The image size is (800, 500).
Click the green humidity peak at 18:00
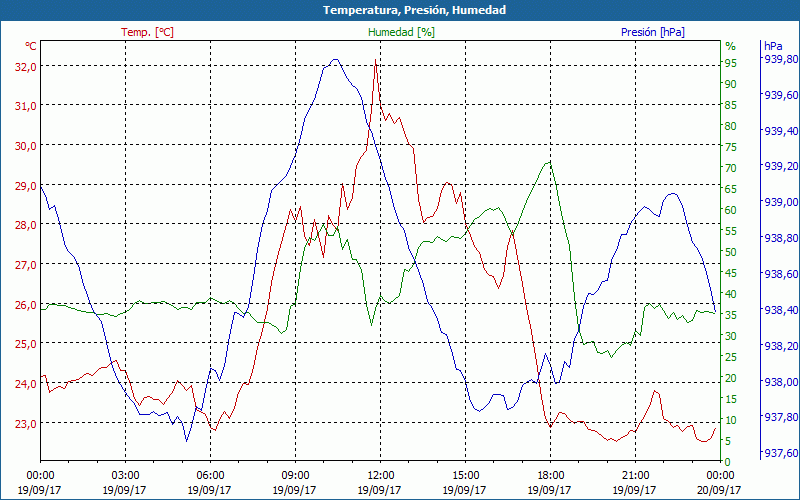tap(549, 162)
